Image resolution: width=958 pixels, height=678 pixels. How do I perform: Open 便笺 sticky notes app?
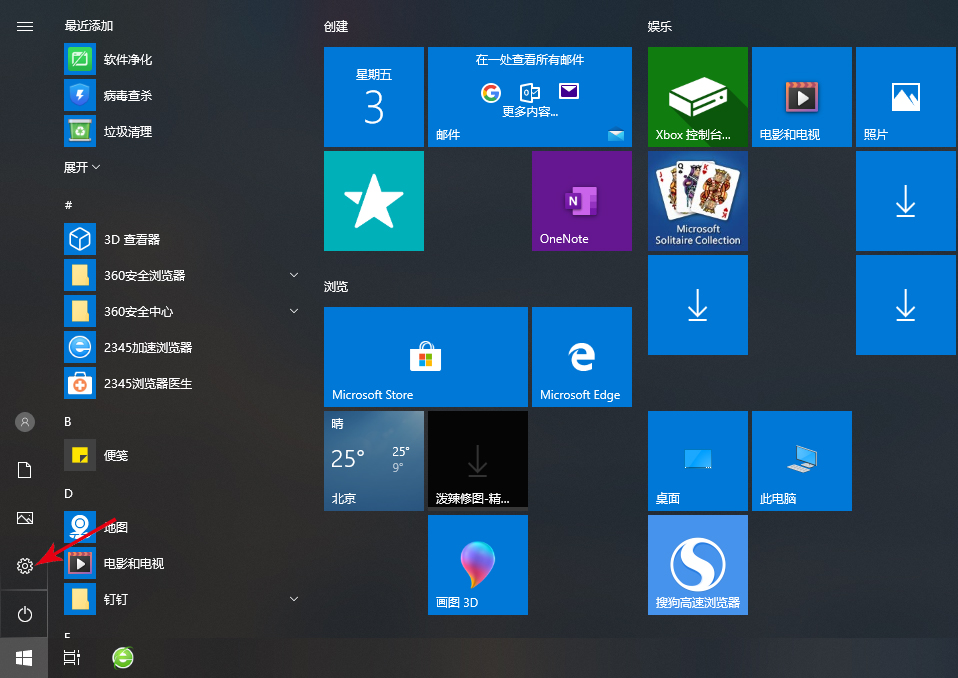coord(182,455)
